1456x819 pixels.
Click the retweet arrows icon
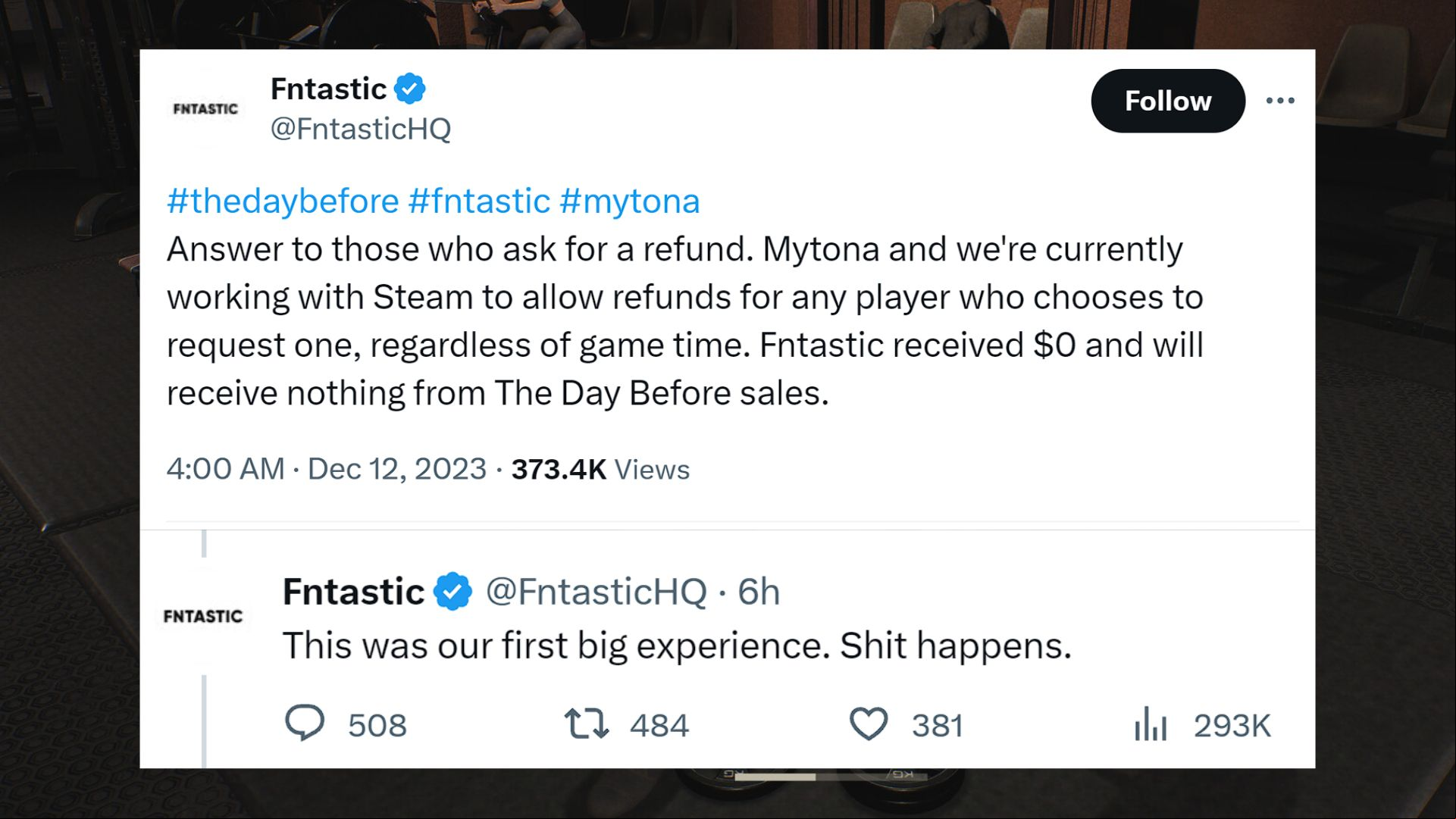click(586, 724)
